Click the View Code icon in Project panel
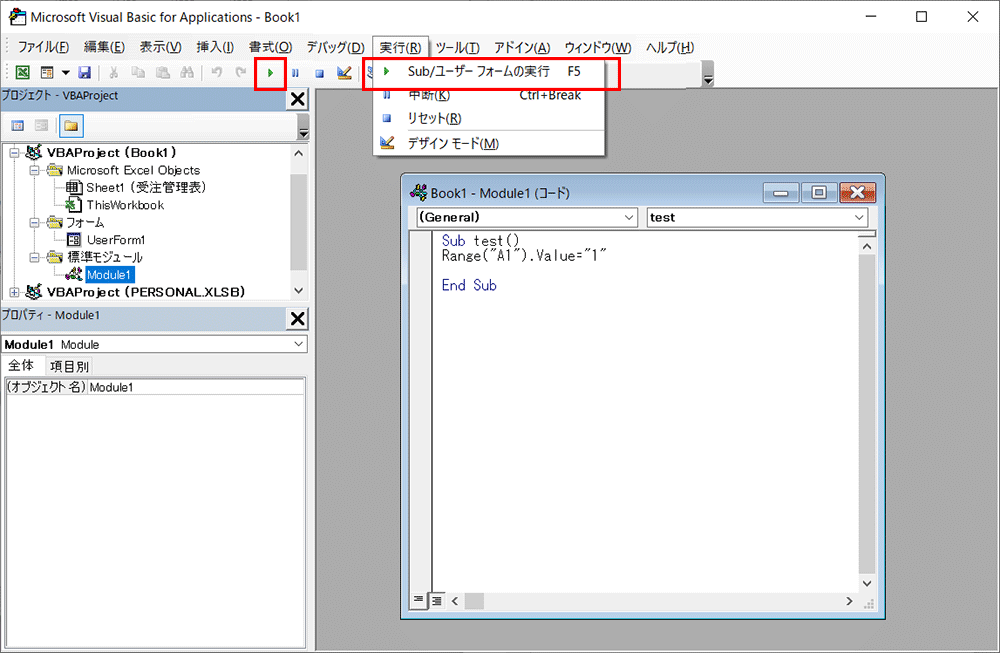 click(18, 126)
